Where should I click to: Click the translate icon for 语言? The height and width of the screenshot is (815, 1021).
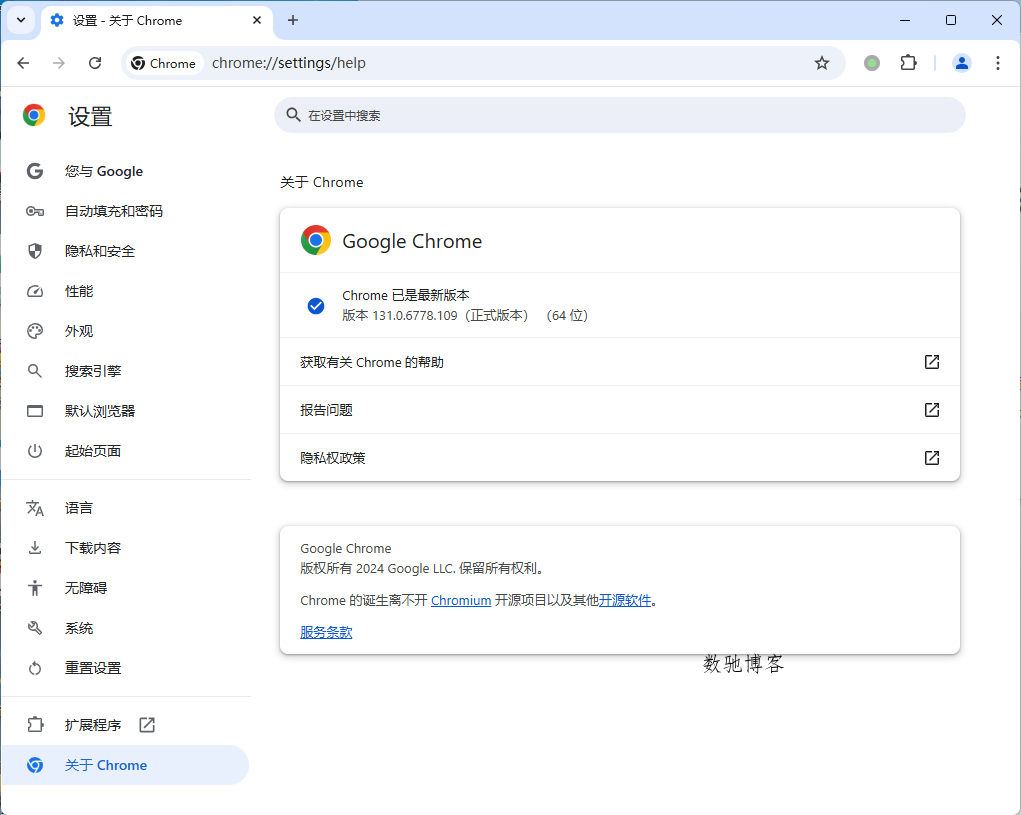(x=35, y=508)
